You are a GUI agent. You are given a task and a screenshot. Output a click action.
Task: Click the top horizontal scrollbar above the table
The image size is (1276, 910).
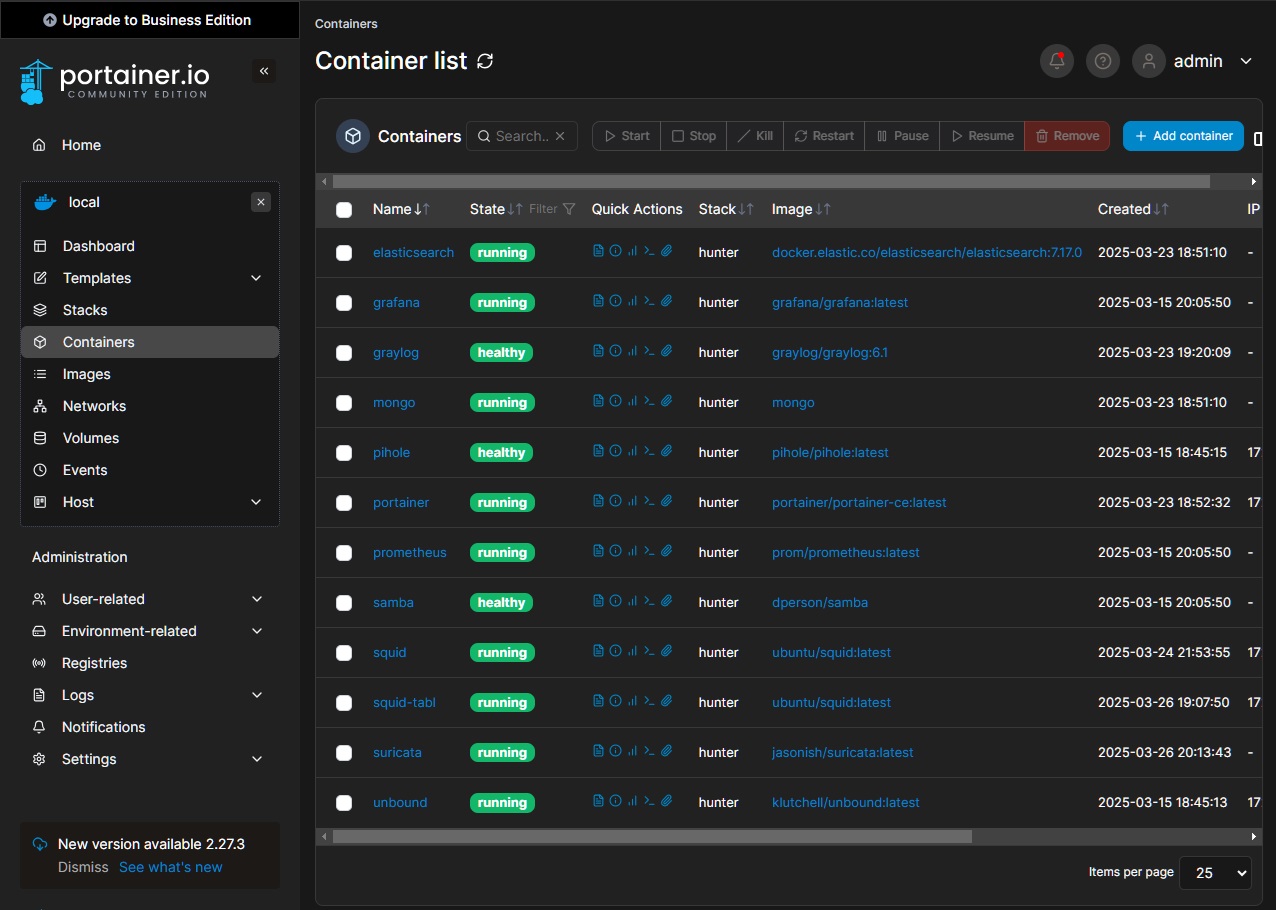click(771, 182)
